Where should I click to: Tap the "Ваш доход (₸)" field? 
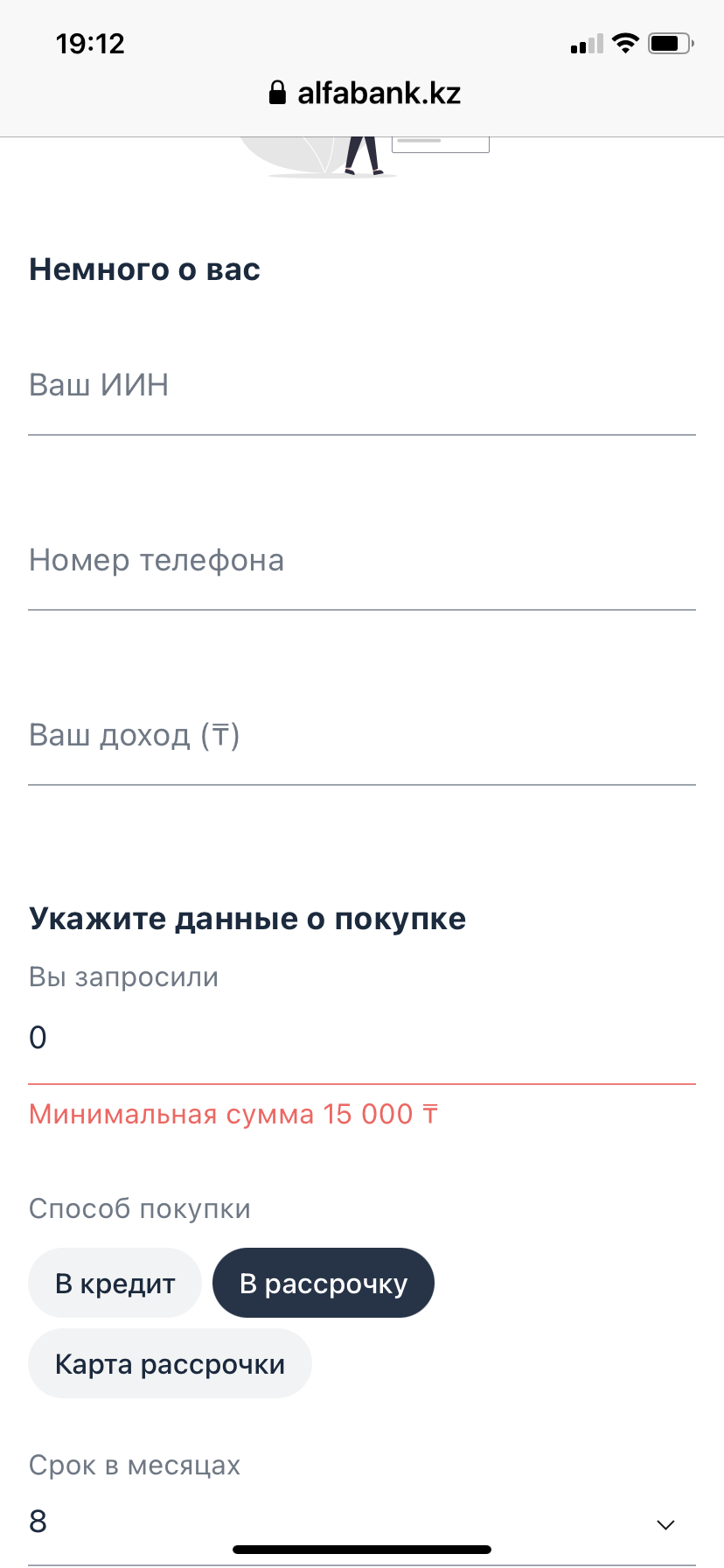tap(362, 736)
